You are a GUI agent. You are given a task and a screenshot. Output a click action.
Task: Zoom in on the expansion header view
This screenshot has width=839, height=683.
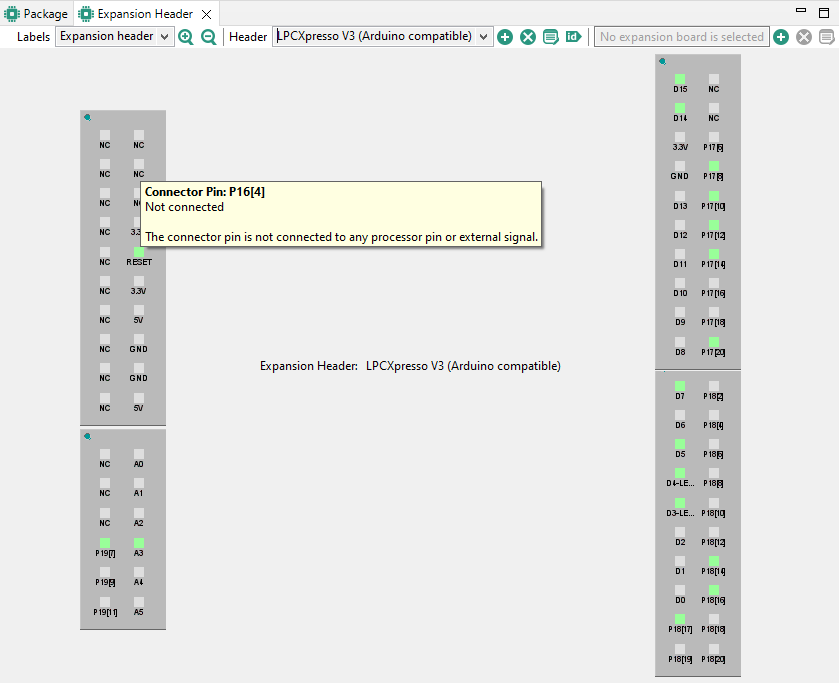point(186,37)
